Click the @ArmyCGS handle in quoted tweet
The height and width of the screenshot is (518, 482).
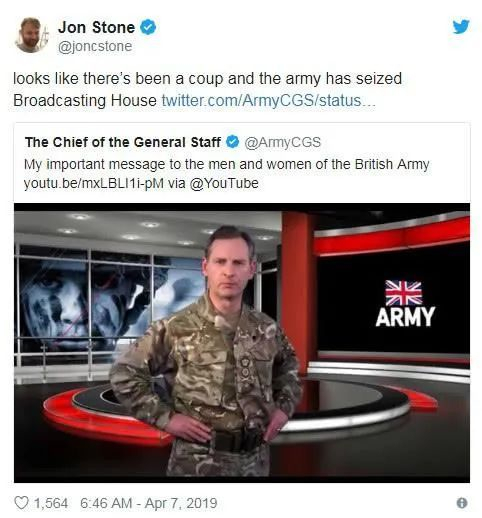tap(282, 142)
